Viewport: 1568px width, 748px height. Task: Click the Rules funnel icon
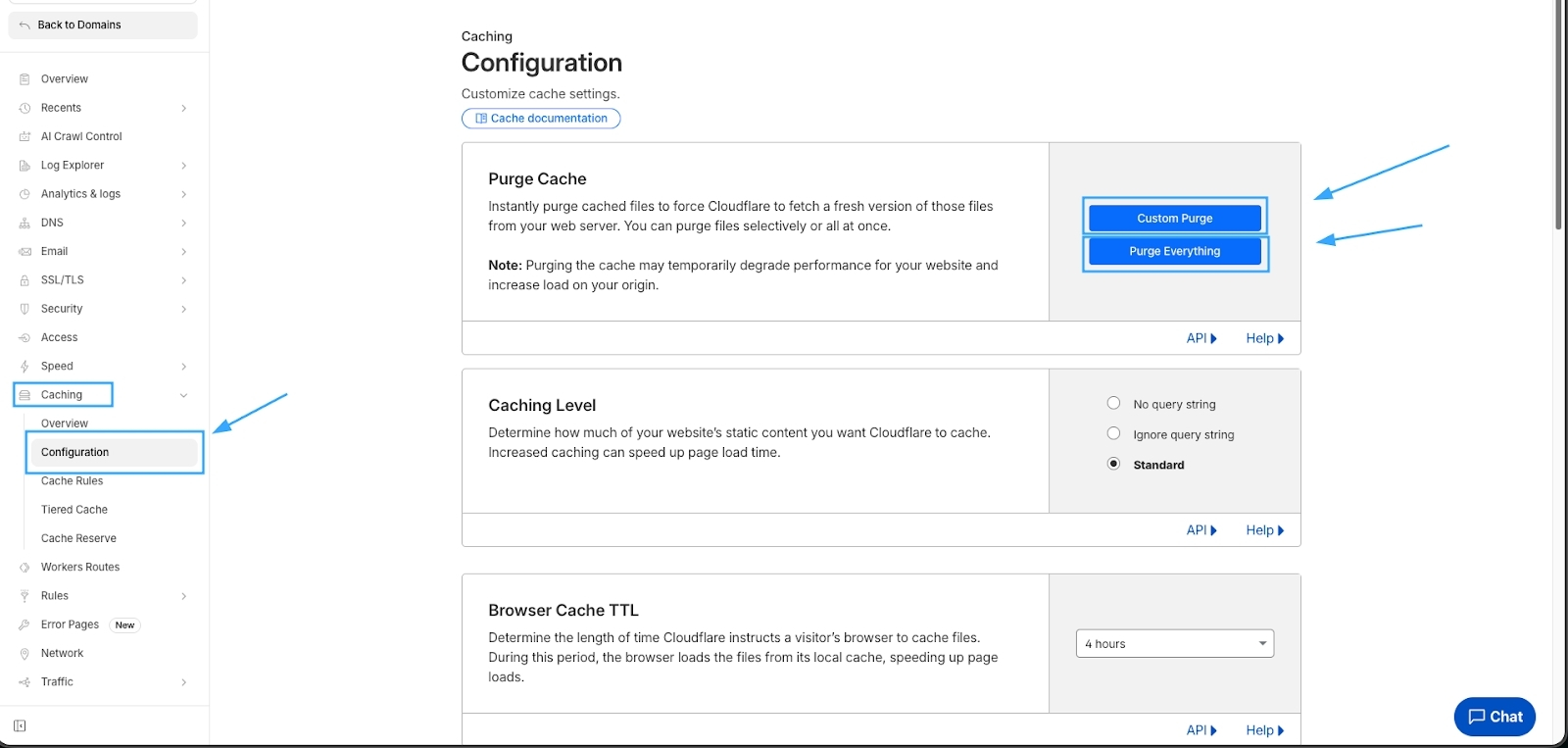click(24, 596)
